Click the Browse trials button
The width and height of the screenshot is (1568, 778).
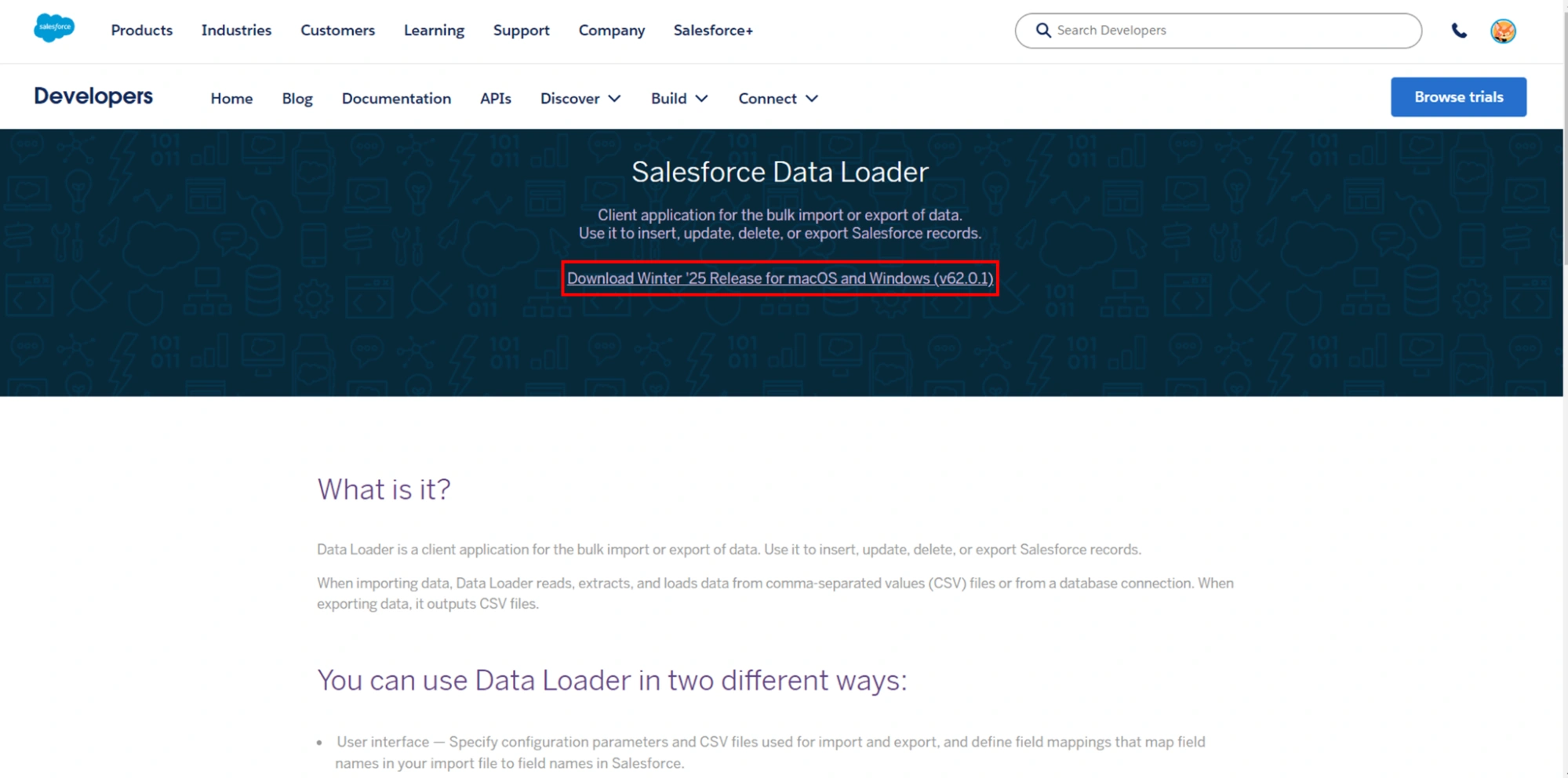[x=1458, y=96]
